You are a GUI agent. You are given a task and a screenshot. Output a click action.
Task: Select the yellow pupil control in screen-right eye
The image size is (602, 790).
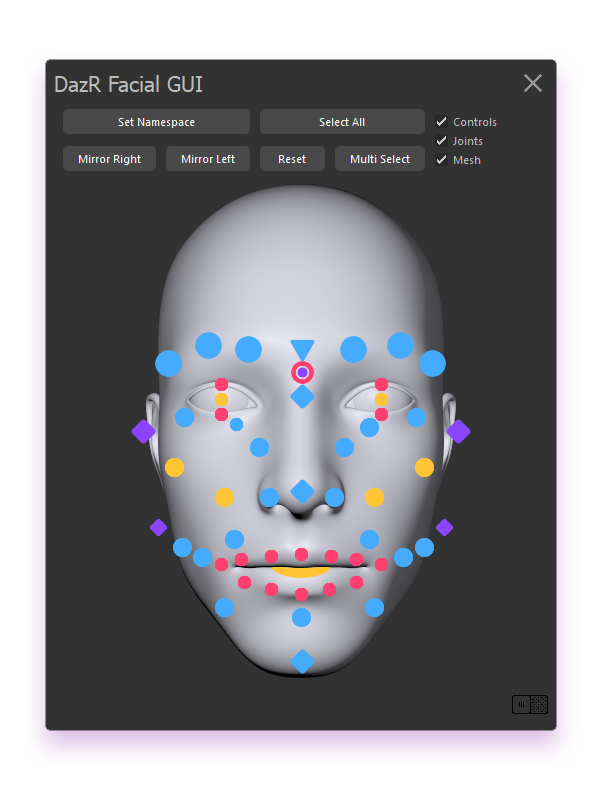click(x=381, y=400)
